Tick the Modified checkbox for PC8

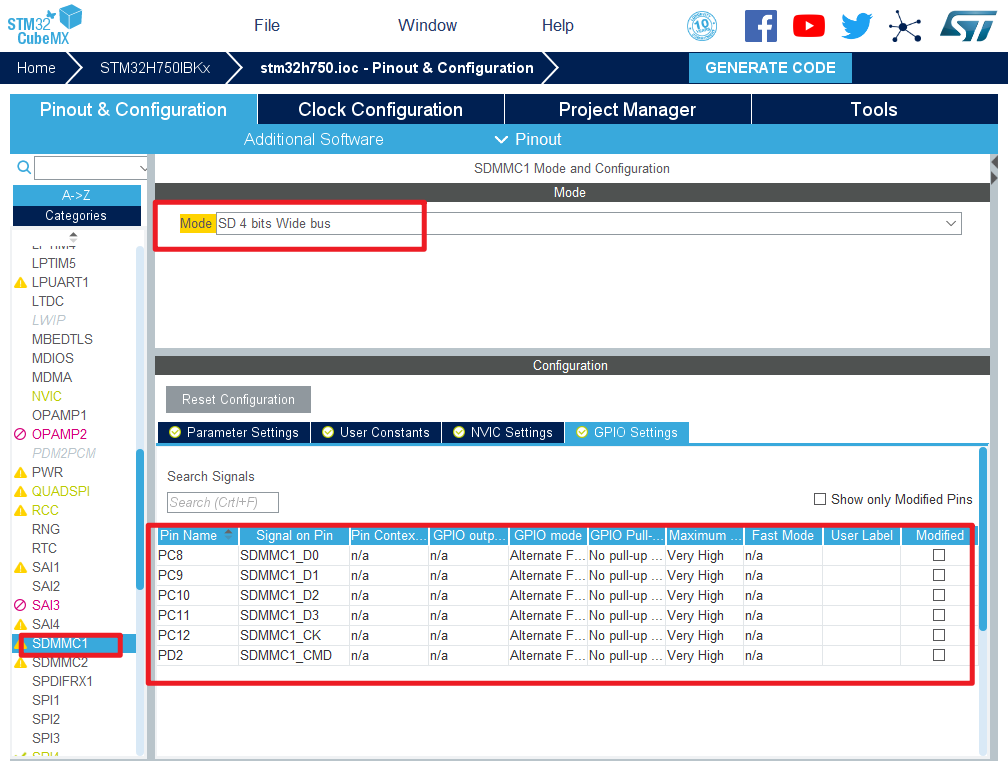click(939, 555)
